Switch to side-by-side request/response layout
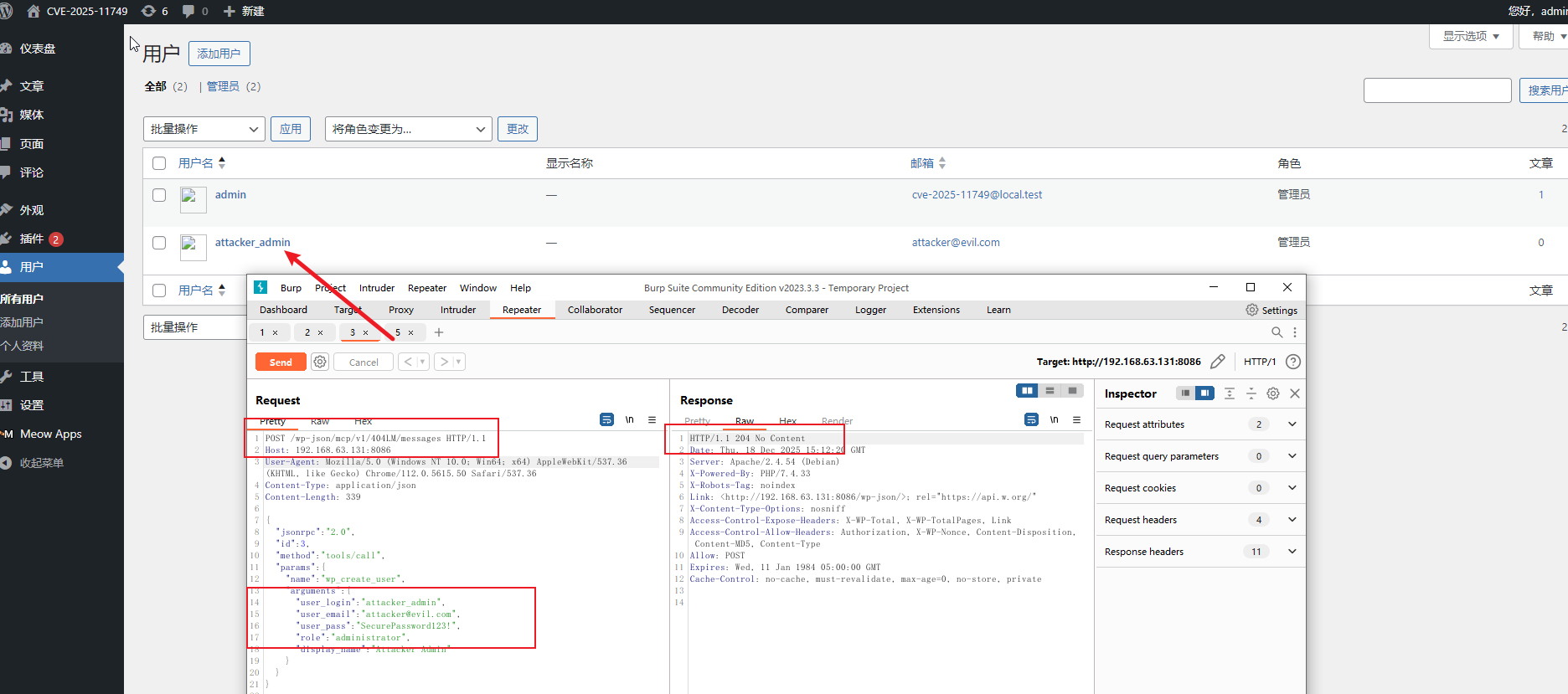 click(x=1026, y=391)
